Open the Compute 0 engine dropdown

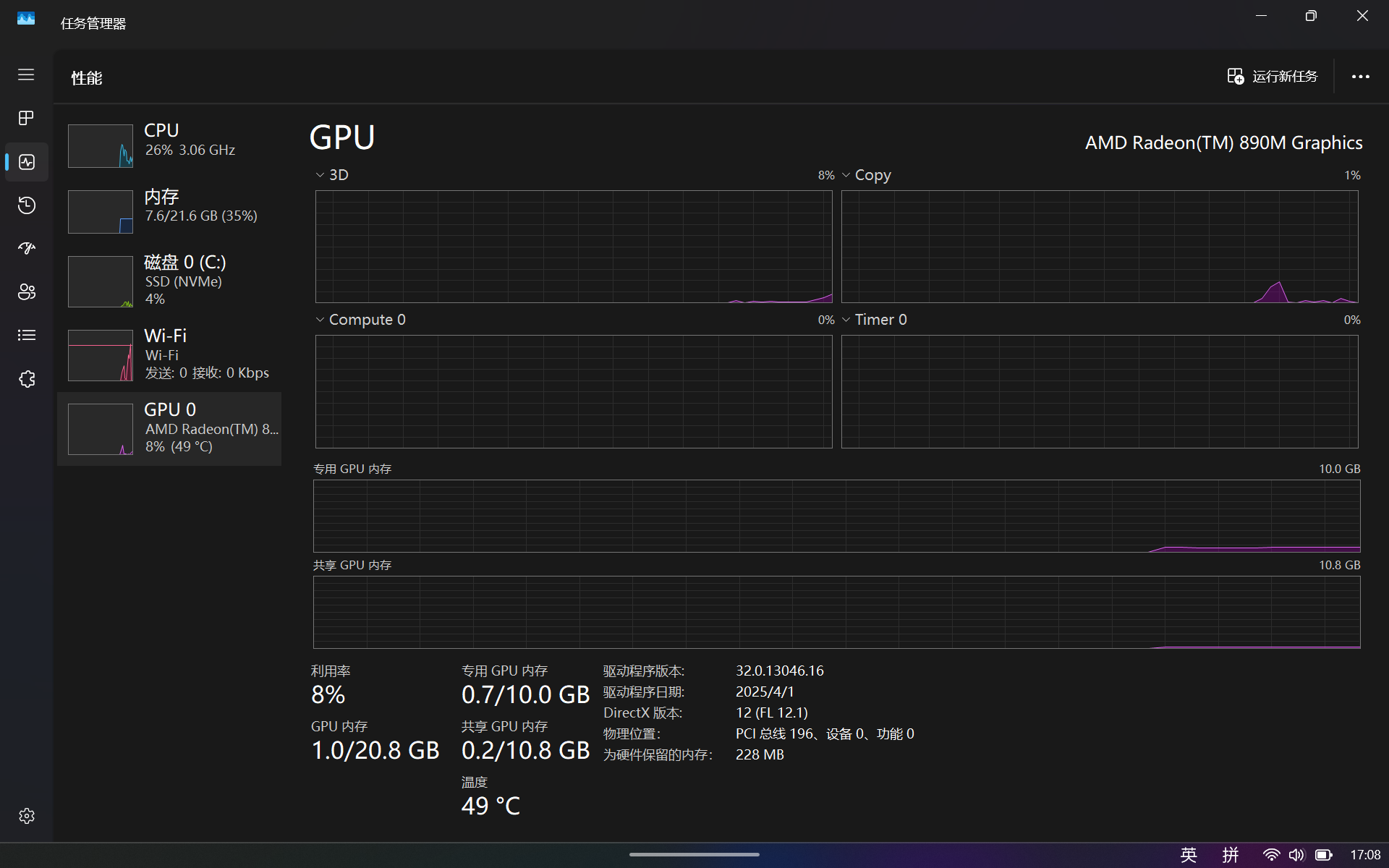[x=360, y=320]
